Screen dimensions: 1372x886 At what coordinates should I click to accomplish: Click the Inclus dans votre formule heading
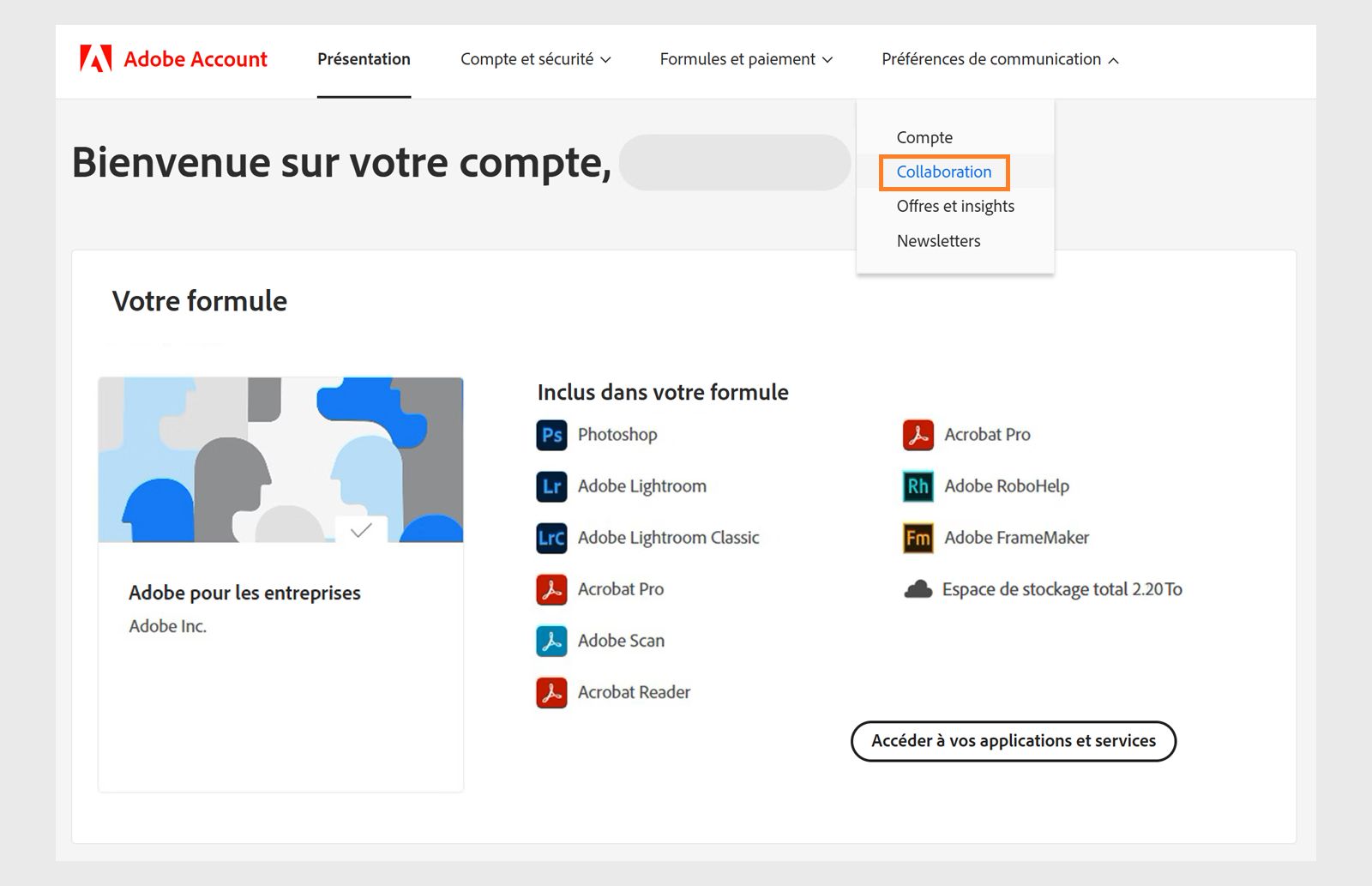663,392
